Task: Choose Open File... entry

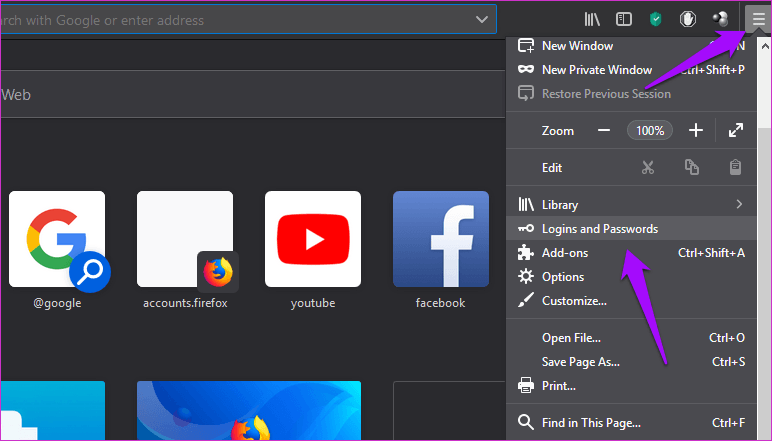Action: point(631,338)
